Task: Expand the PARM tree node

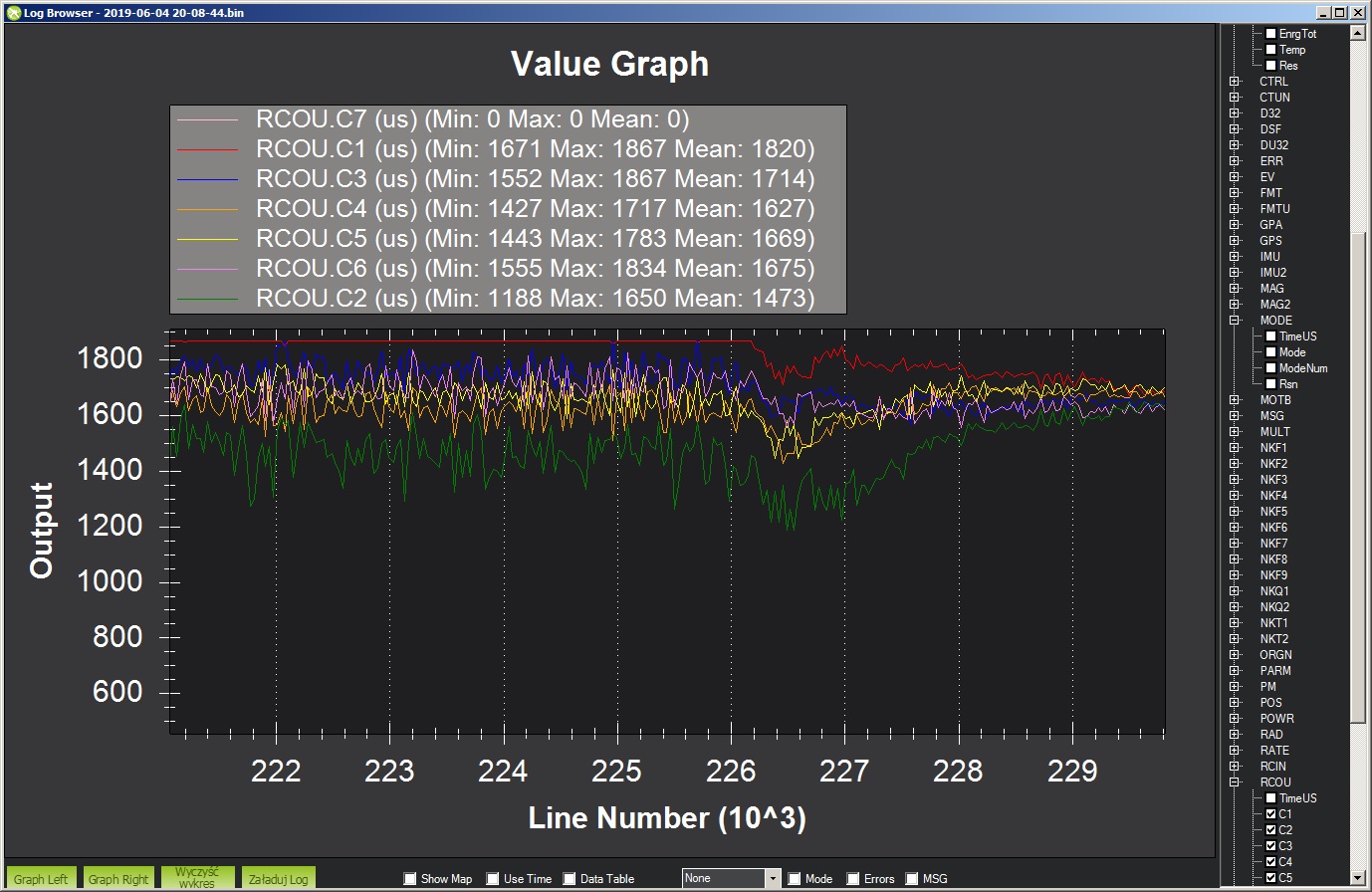Action: [x=1235, y=670]
